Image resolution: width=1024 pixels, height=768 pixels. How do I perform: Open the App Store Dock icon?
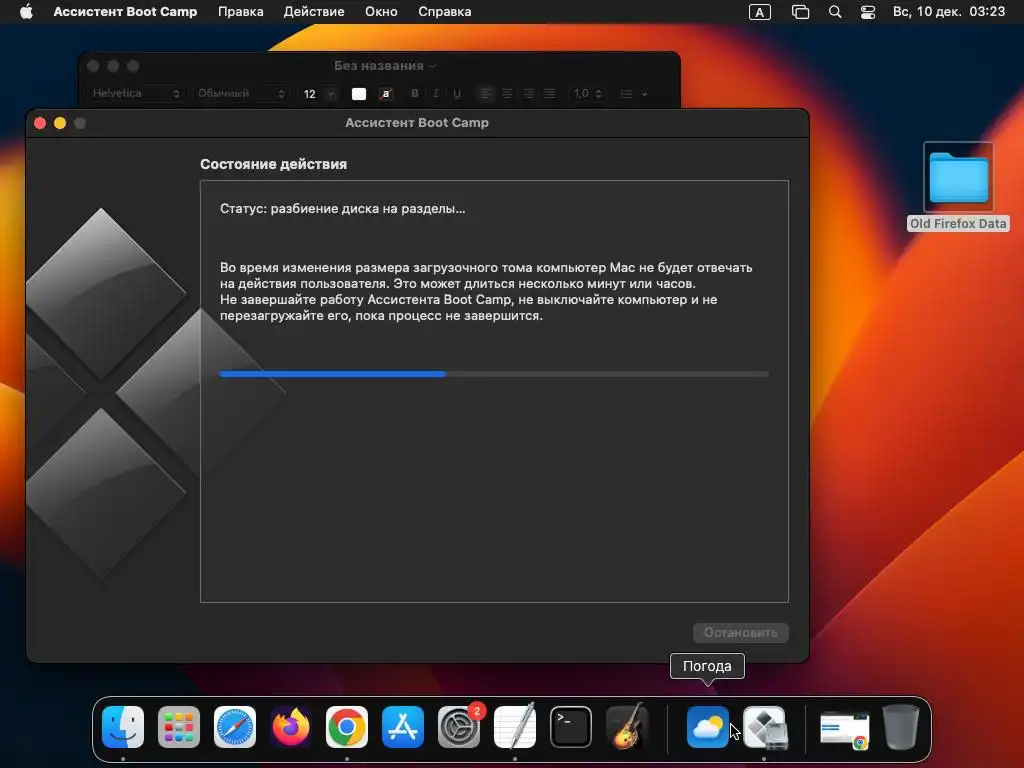click(x=403, y=727)
